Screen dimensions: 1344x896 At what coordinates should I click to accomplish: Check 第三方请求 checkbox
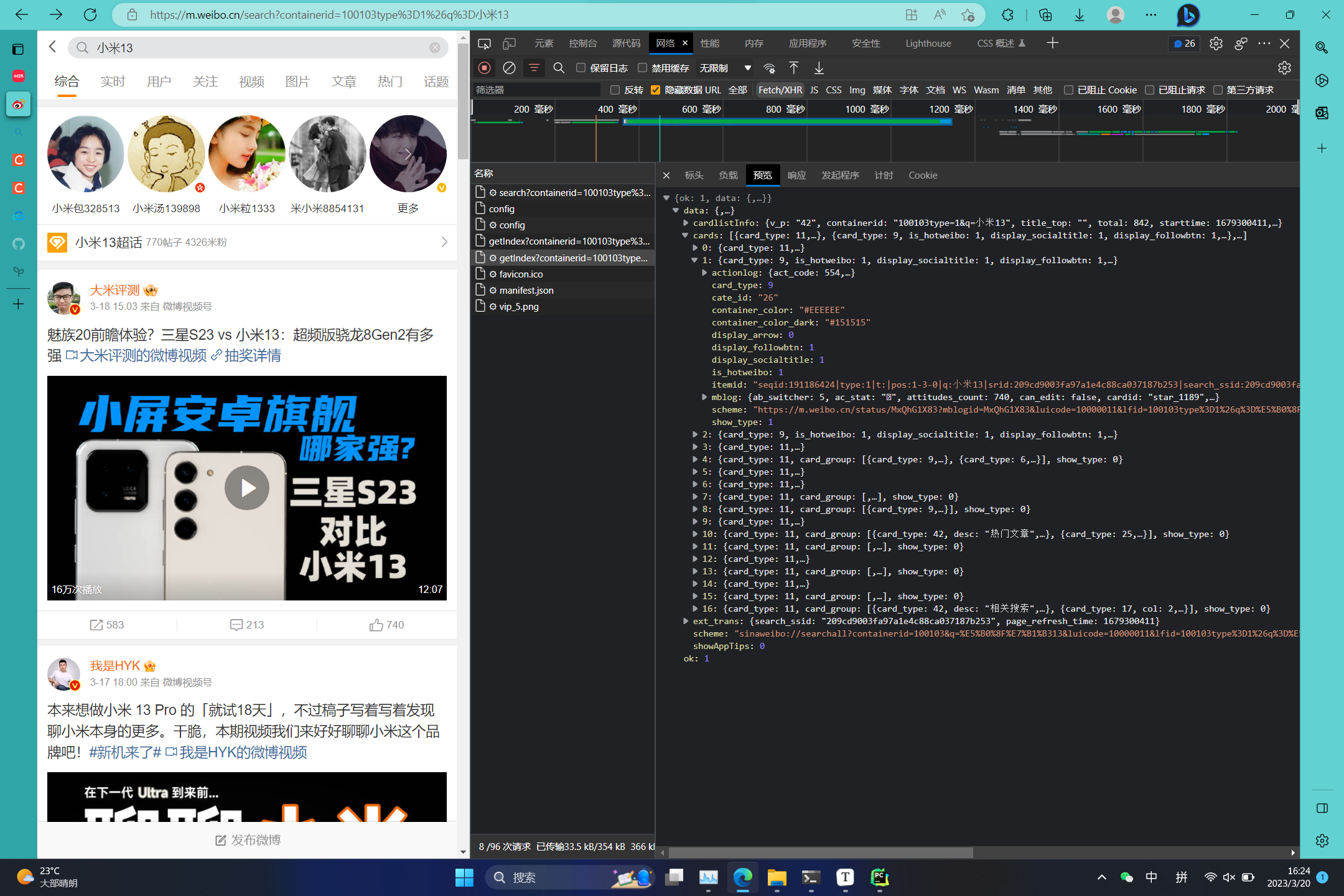coord(1218,90)
